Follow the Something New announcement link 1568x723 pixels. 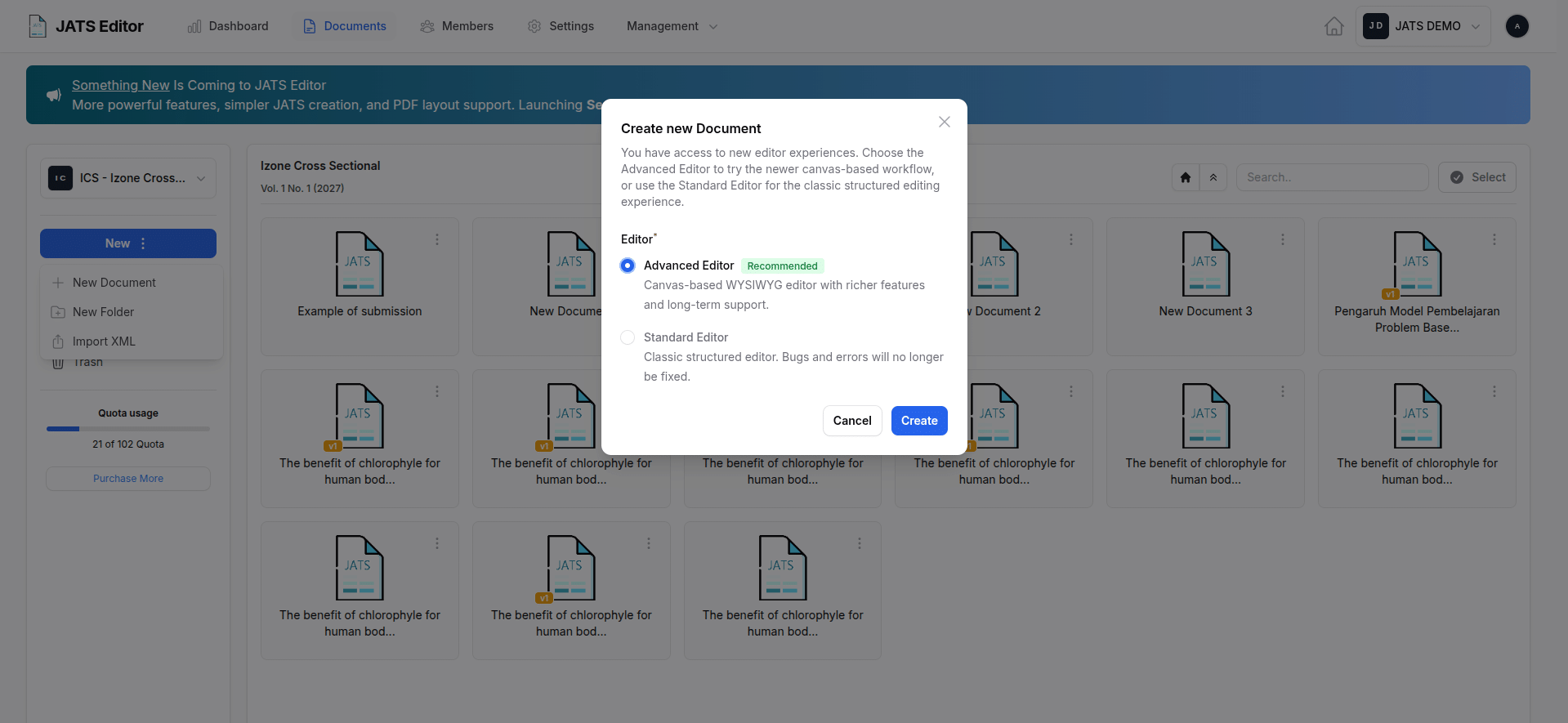click(x=121, y=85)
